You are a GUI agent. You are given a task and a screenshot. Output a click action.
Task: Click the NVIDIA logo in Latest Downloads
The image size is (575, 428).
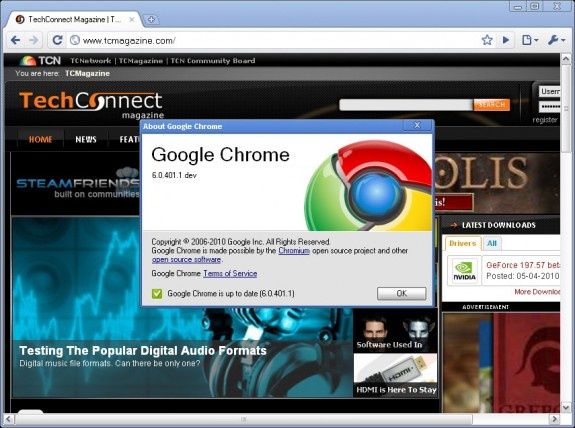tap(464, 271)
